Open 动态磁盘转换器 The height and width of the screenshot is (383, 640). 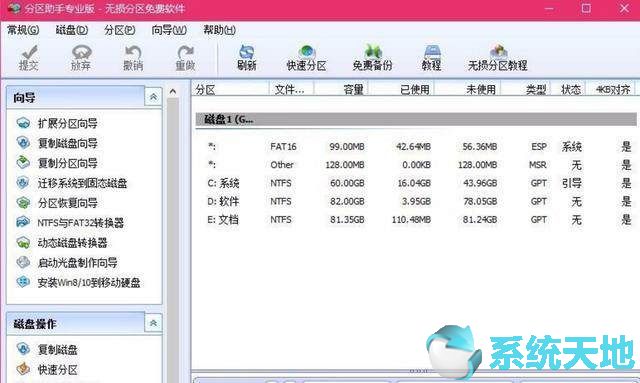point(62,243)
